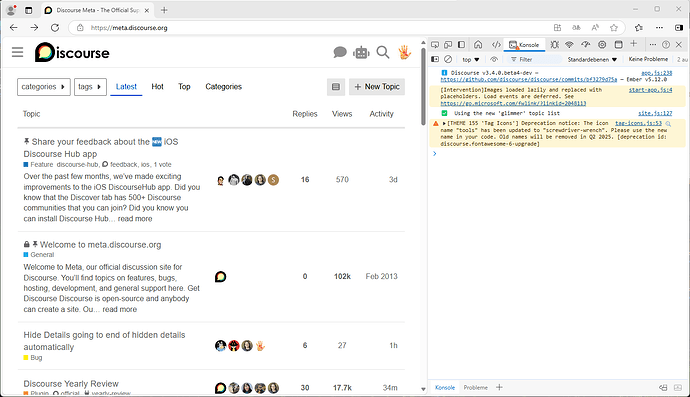Screen dimensions: 690x397
Task: Open the start-app.js:4 source link
Action: (x=650, y=90)
